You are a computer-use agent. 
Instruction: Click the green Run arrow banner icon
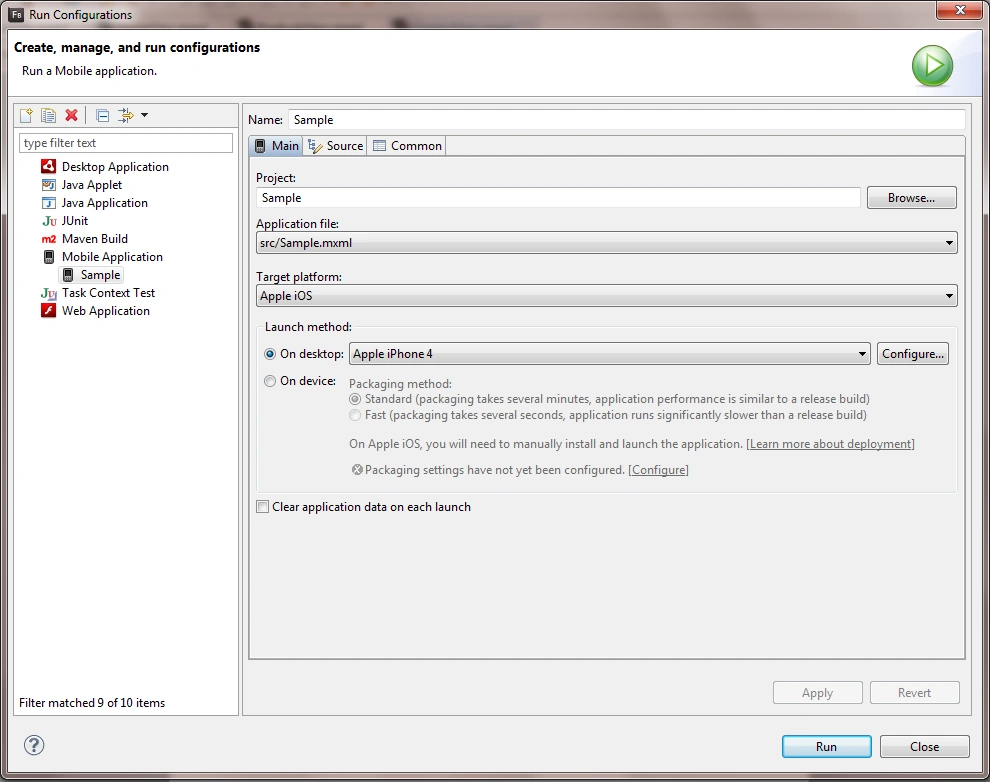(932, 66)
